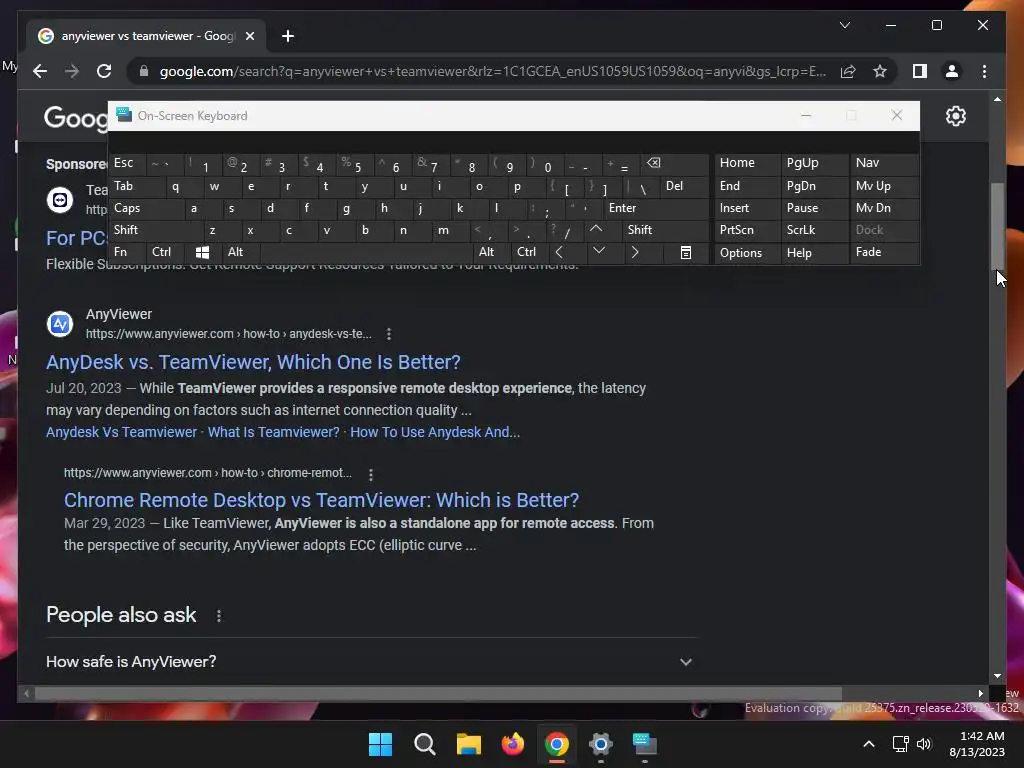
Task: Click the address bar URL field
Action: click(492, 71)
